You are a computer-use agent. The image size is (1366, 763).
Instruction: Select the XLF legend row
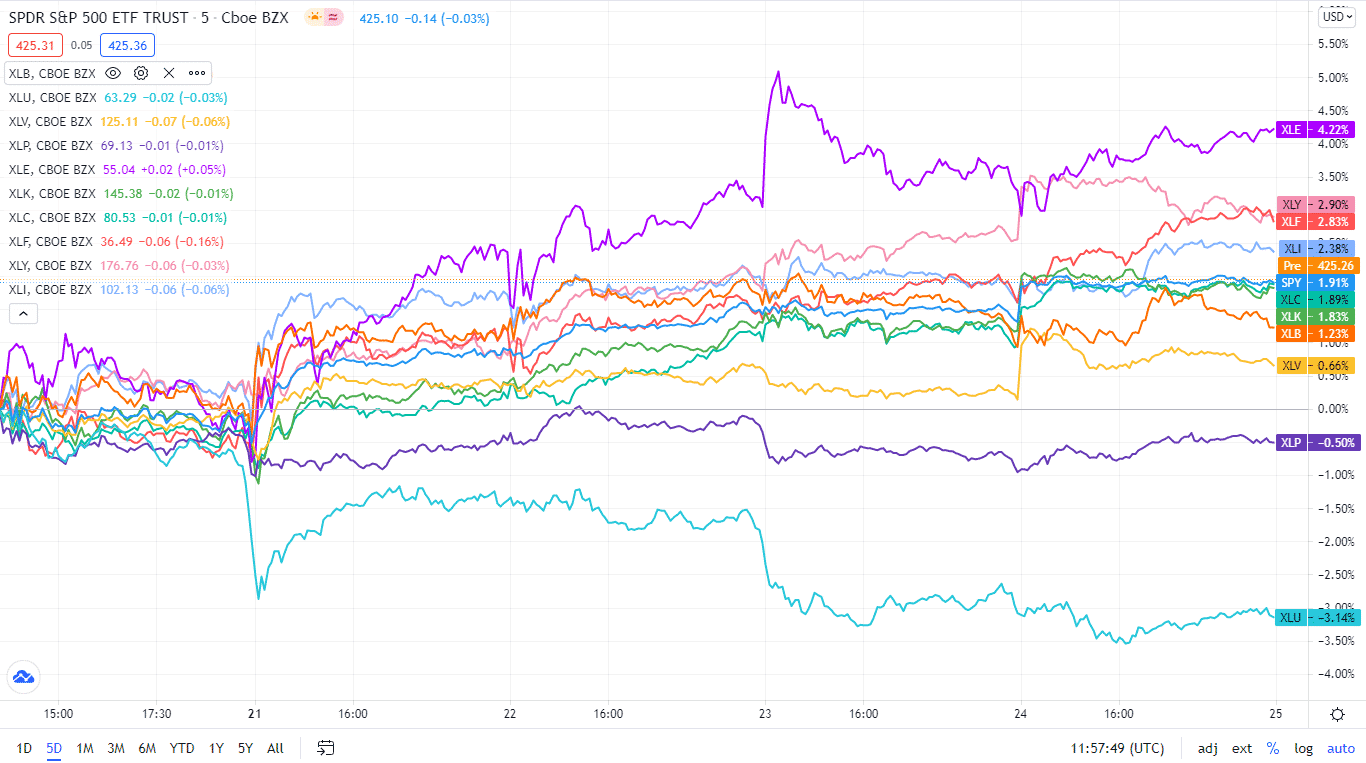coord(116,241)
